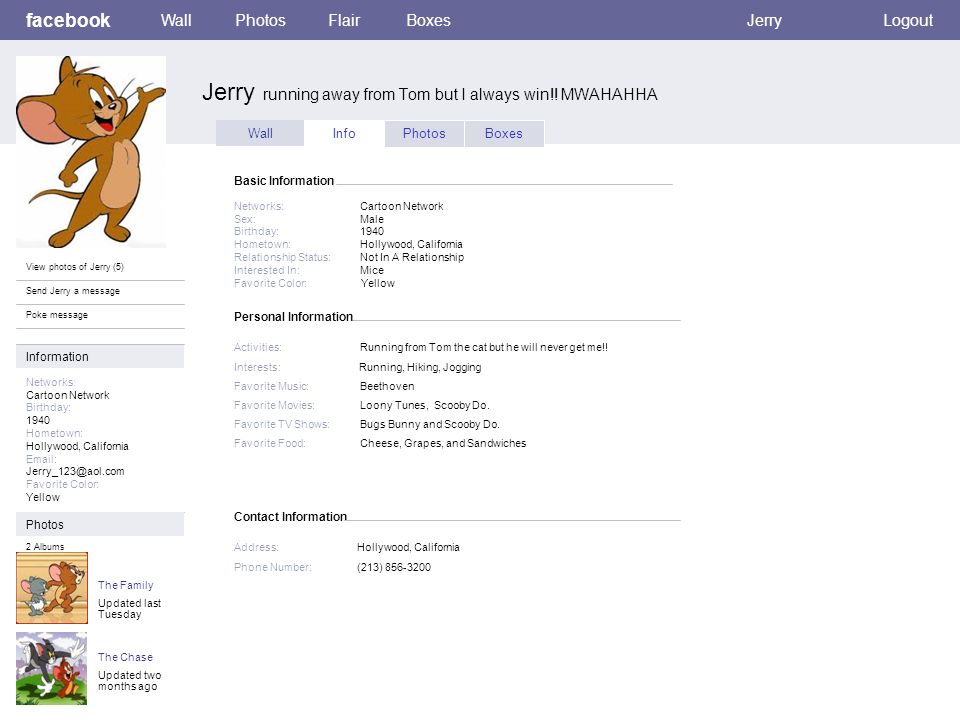Open The Chase album thumbnail
Viewport: 960px width, 720px height.
coord(51,669)
